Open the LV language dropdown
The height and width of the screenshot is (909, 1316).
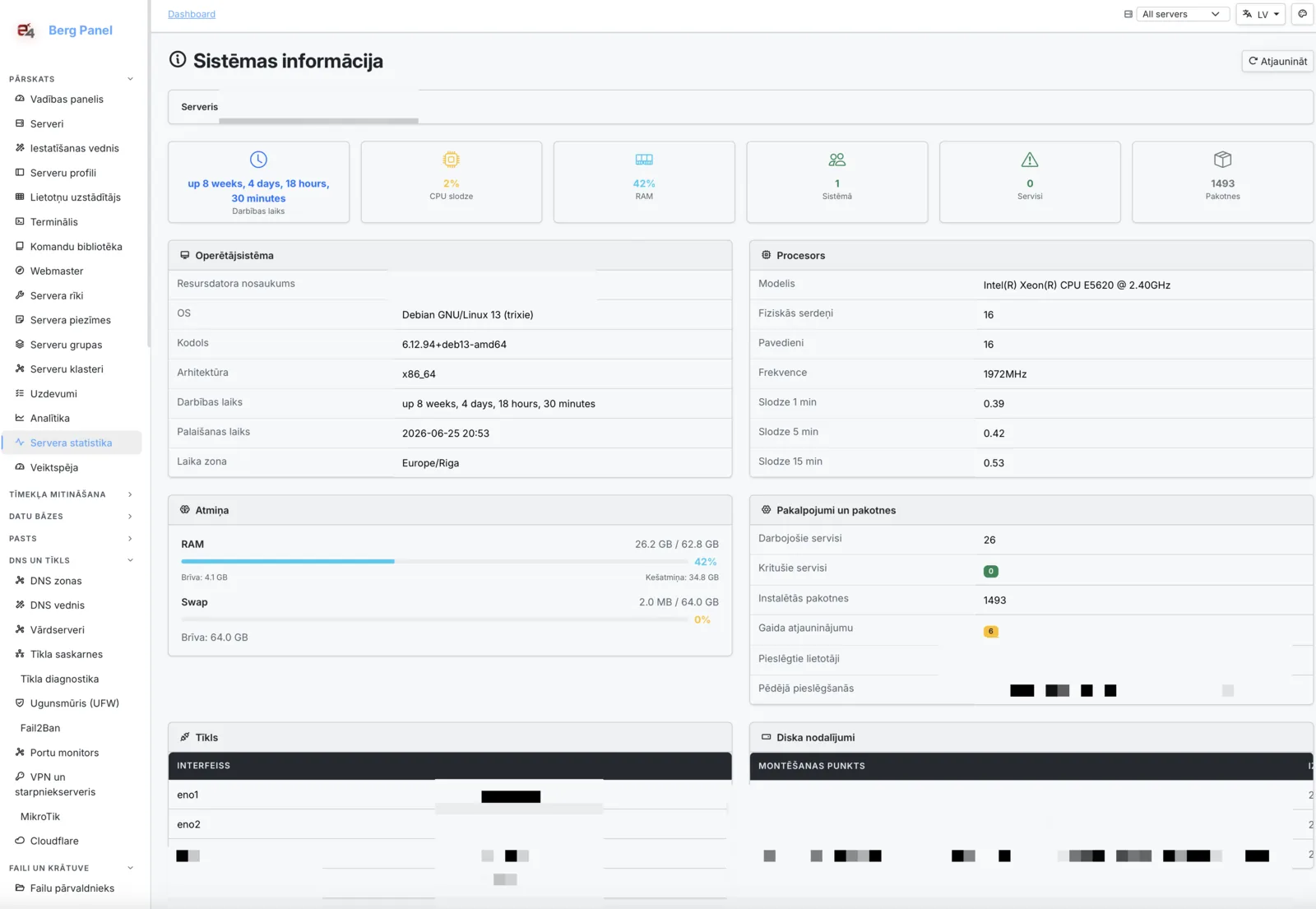1261,14
